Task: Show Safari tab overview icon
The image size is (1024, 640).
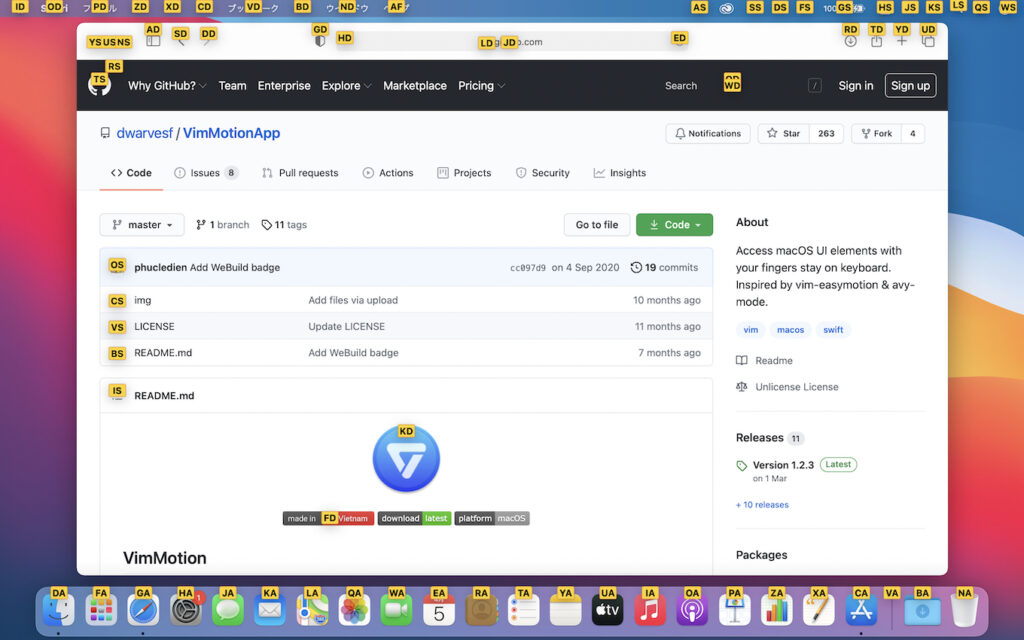Action: click(x=928, y=42)
